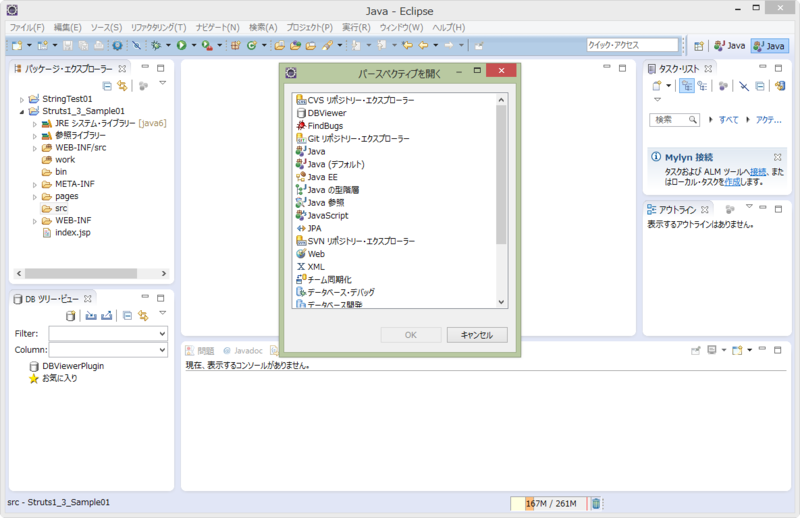The width and height of the screenshot is (800, 518).
Task: Expand the pages folder node
Action: click(x=35, y=197)
